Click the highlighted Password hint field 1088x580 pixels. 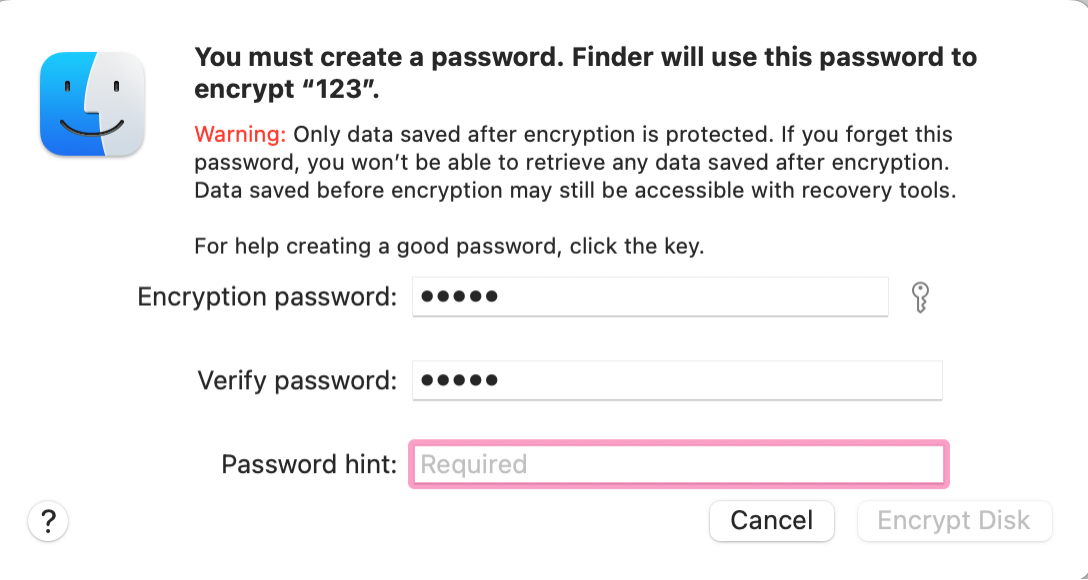tap(677, 464)
